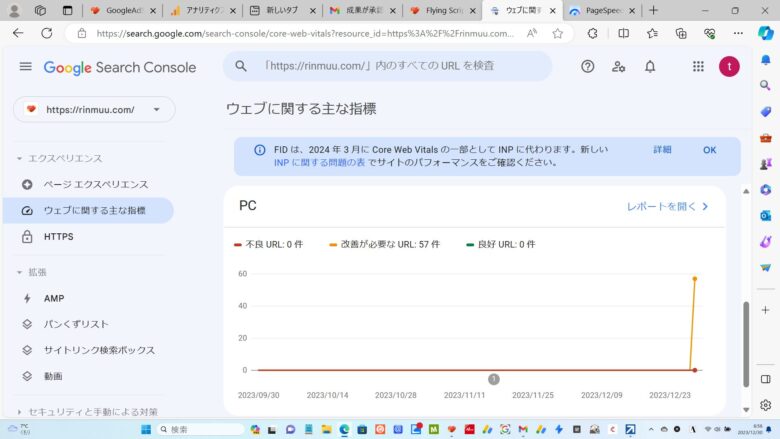Dismiss the FID notice with OK

(709, 150)
